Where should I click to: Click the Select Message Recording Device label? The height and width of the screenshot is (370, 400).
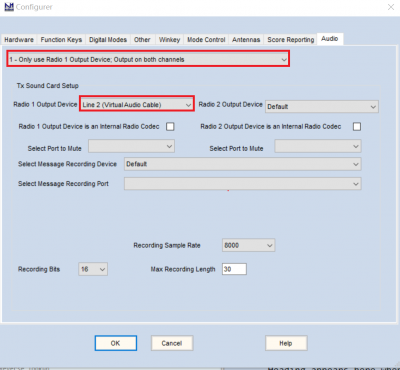(67, 164)
